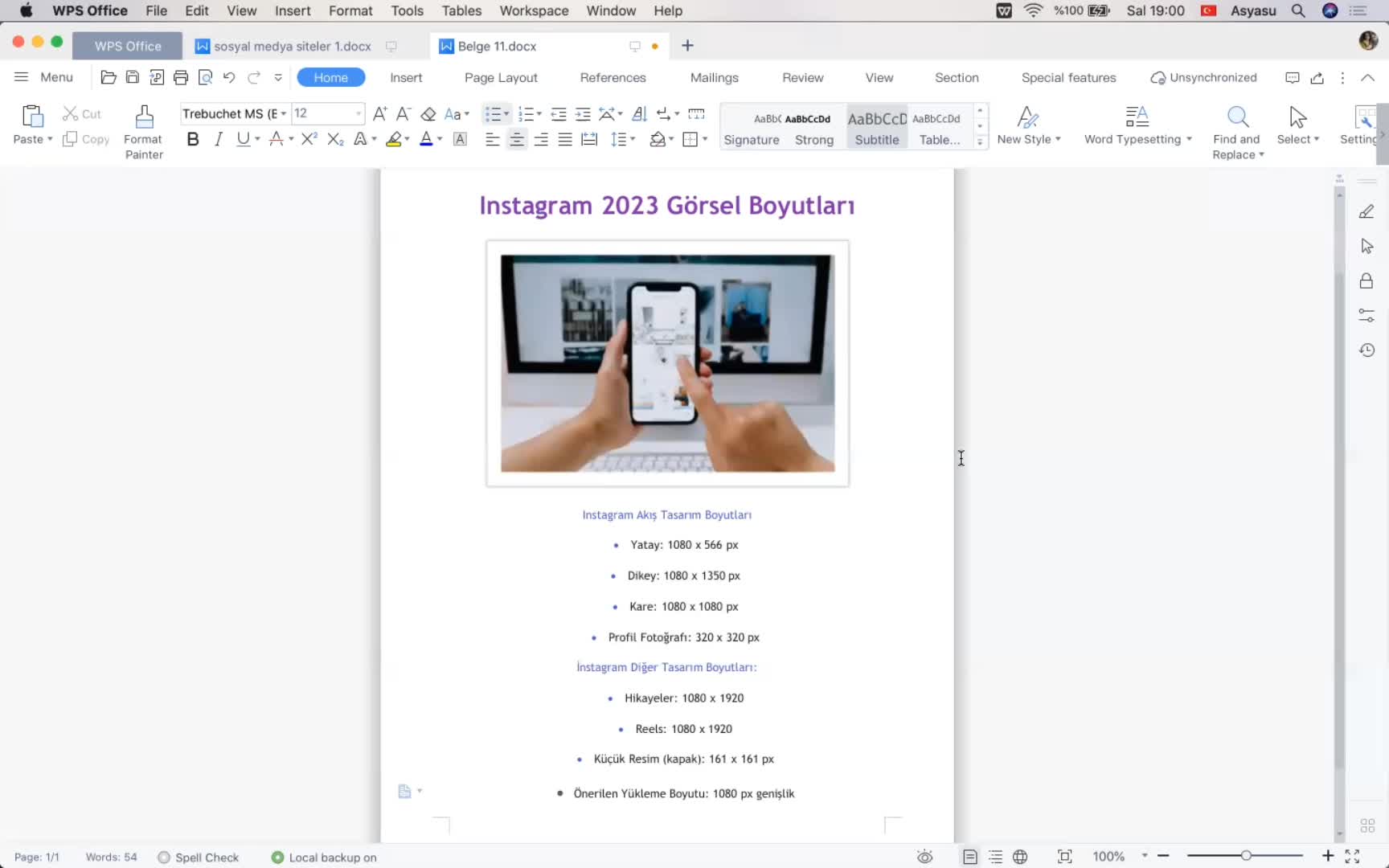Click the text highlight color
This screenshot has width=1389, height=868.
pos(393,139)
